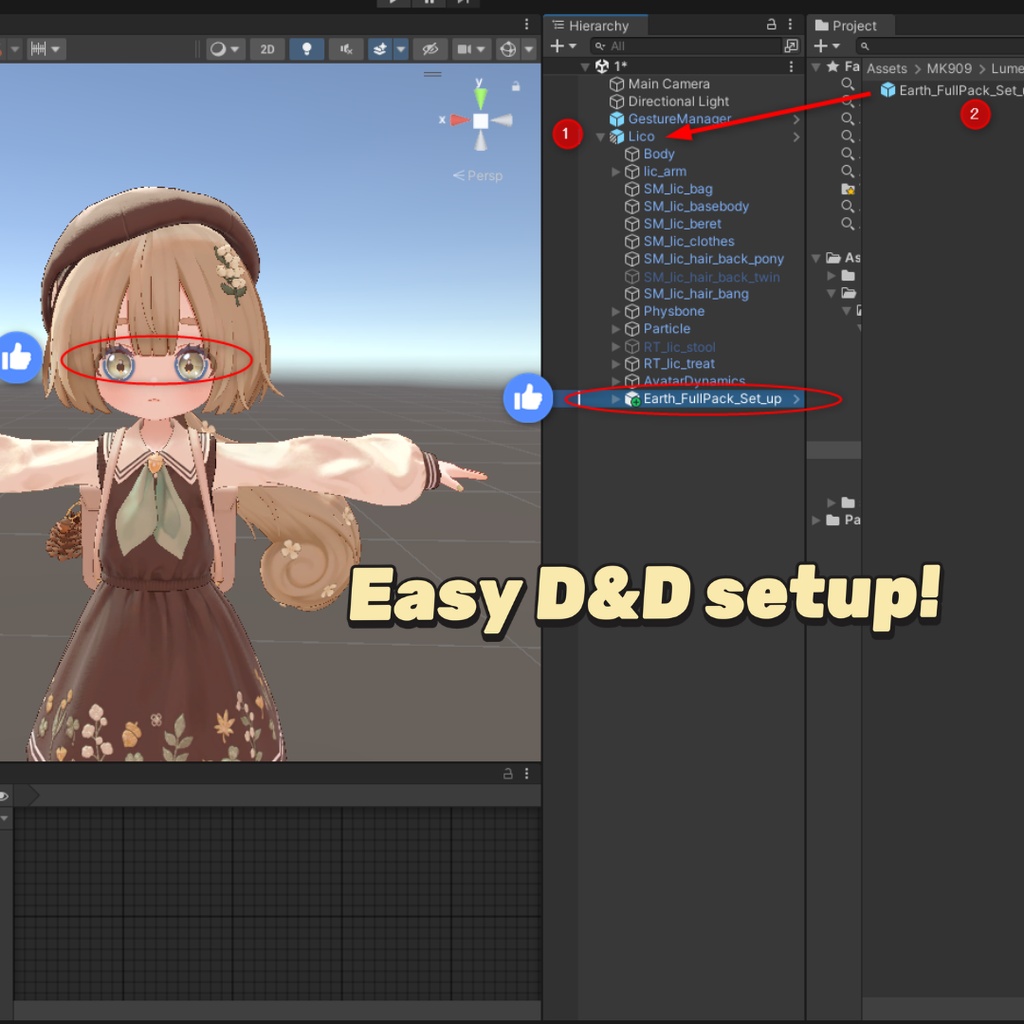
Task: Open the Scene view three-dot menu
Action: point(526,24)
